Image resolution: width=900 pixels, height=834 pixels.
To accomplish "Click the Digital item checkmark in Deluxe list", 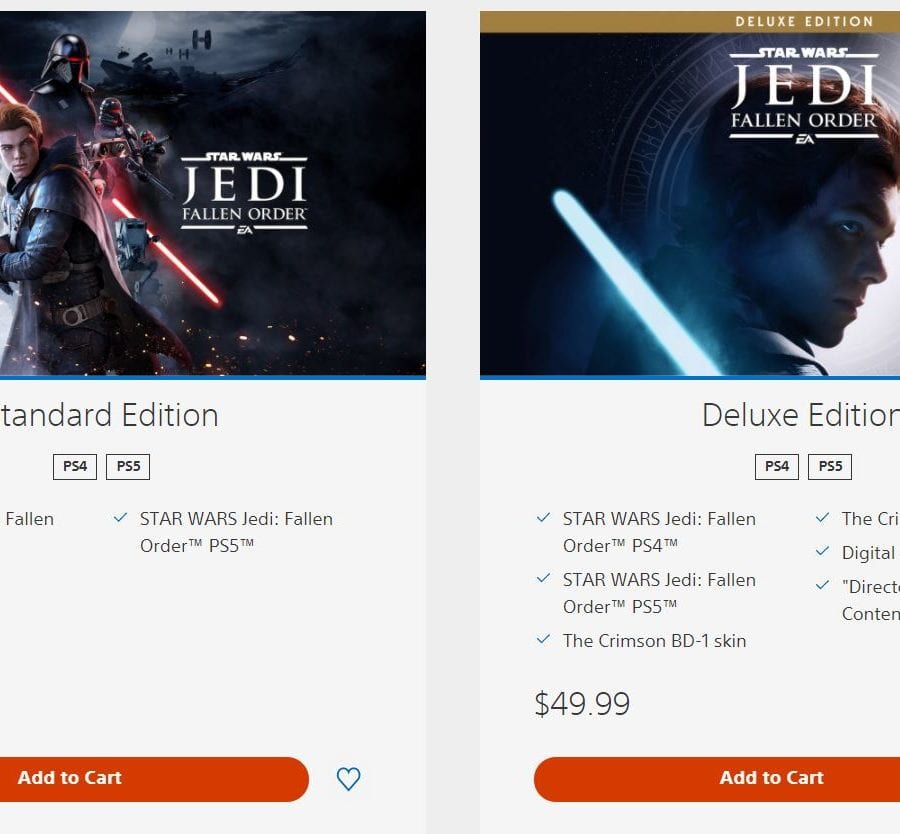I will pos(822,552).
